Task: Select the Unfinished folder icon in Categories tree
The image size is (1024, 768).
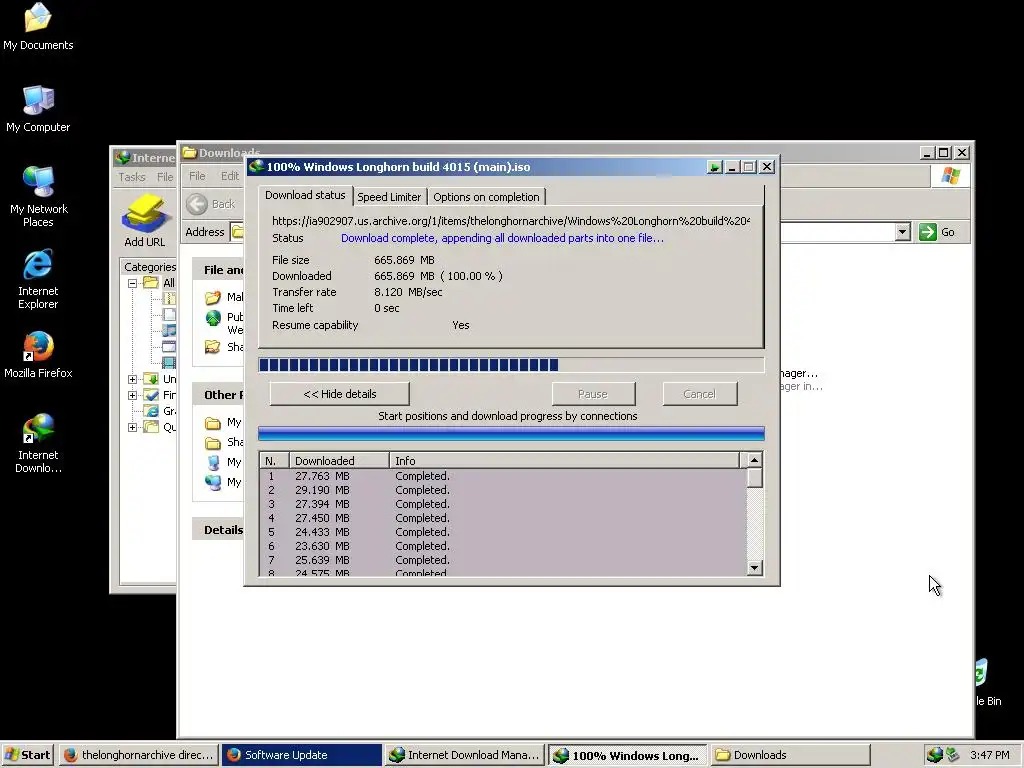Action: point(151,379)
